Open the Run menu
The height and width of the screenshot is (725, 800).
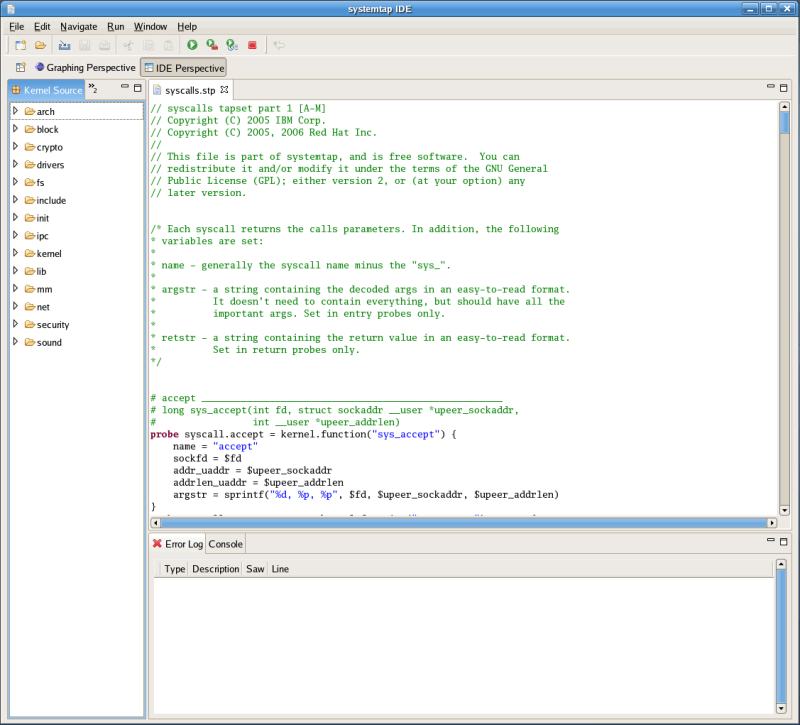pyautogui.click(x=116, y=26)
